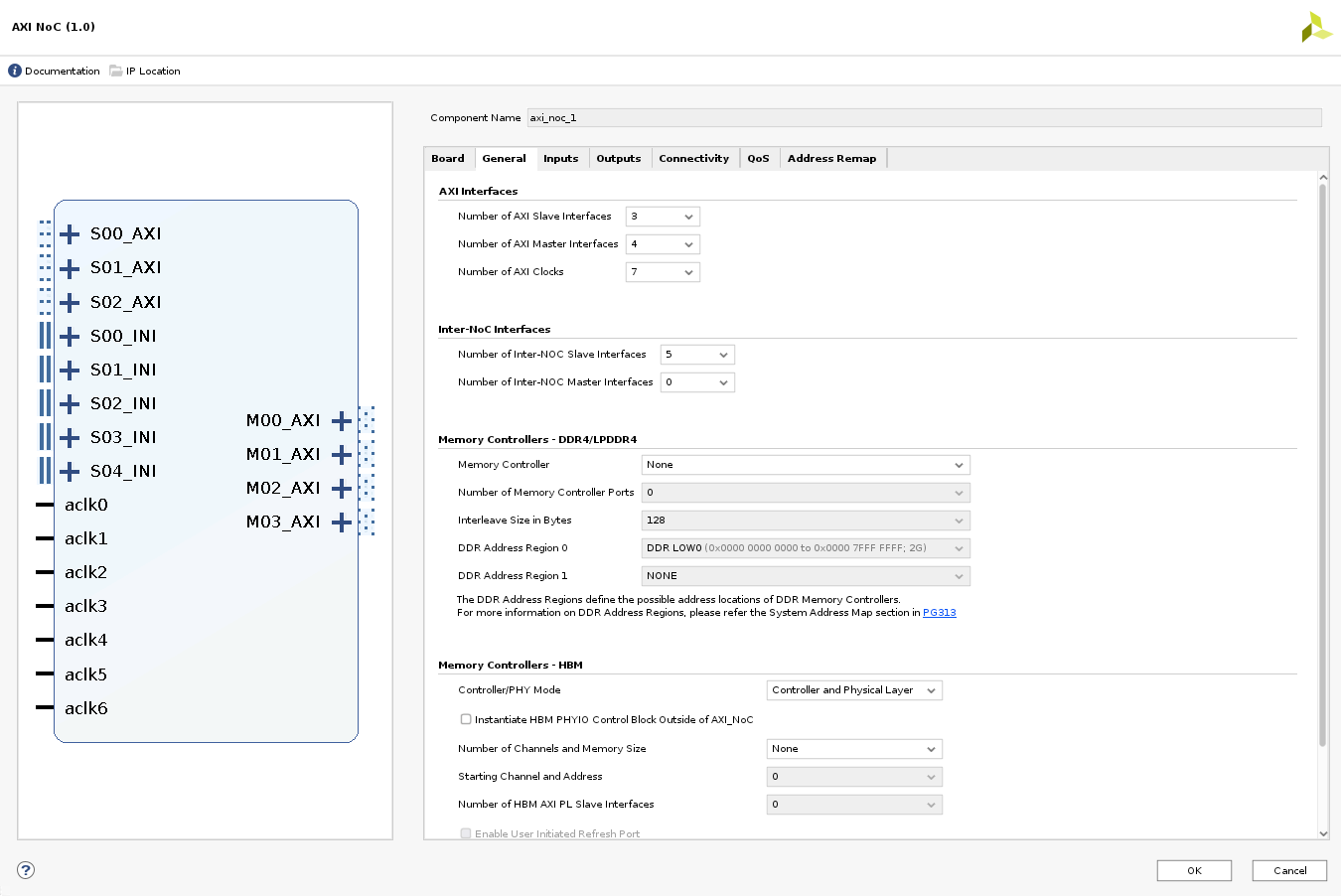This screenshot has width=1341, height=896.
Task: Expand the M03_AXI master port plus icon
Action: click(x=341, y=523)
